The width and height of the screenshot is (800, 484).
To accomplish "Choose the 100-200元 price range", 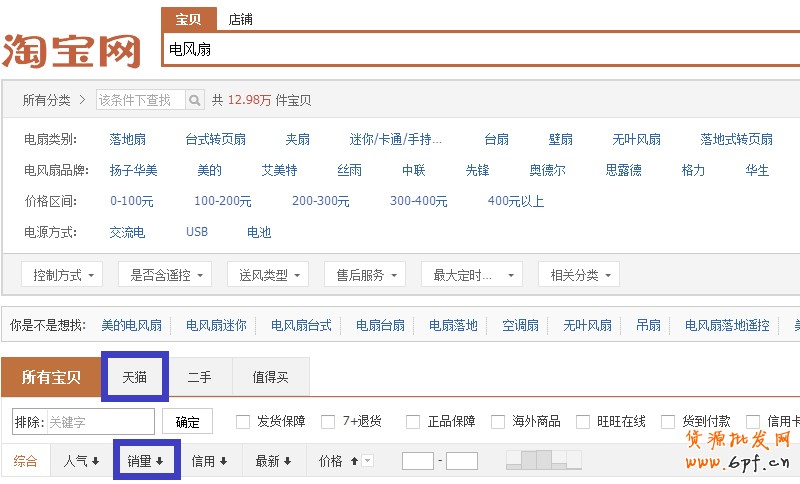I will click(222, 201).
